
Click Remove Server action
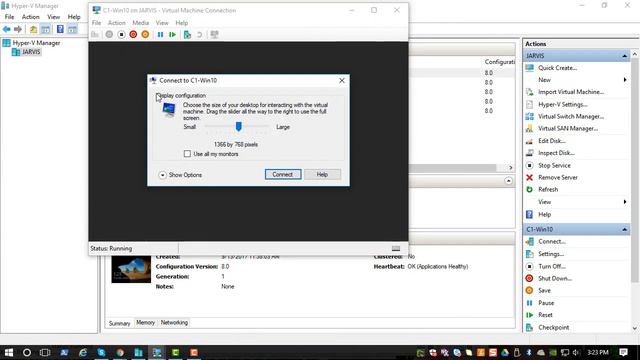tap(558, 178)
